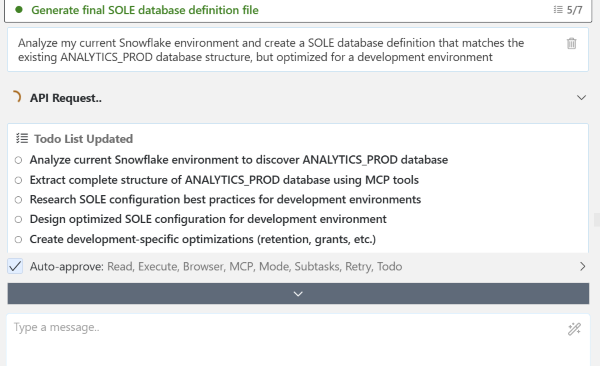The width and height of the screenshot is (600, 366).
Task: Click the dark scroll-to-bottom chevron bar
Action: click(x=298, y=294)
